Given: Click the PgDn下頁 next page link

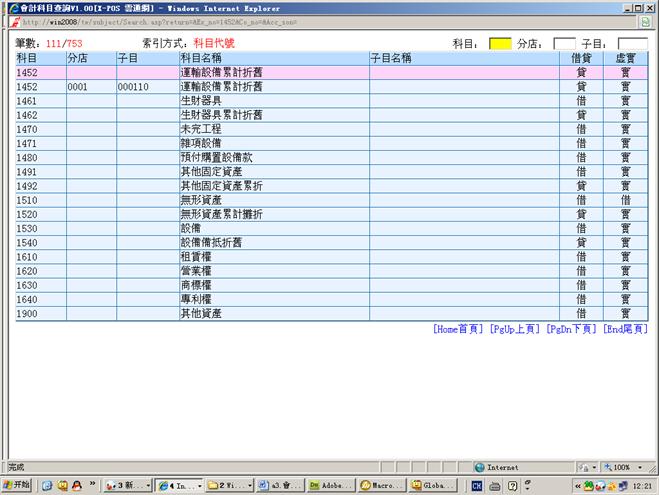Looking at the screenshot, I should point(571,329).
